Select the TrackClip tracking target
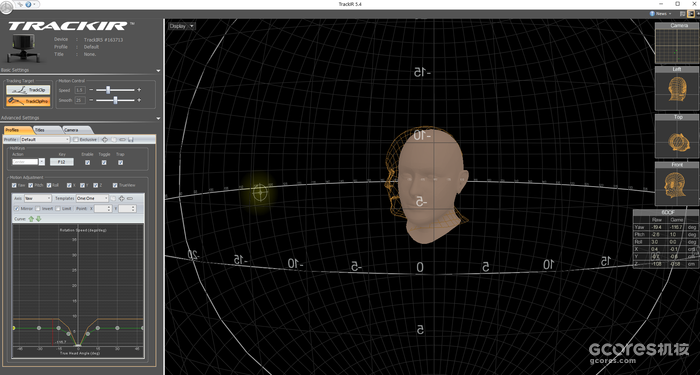 point(28,90)
